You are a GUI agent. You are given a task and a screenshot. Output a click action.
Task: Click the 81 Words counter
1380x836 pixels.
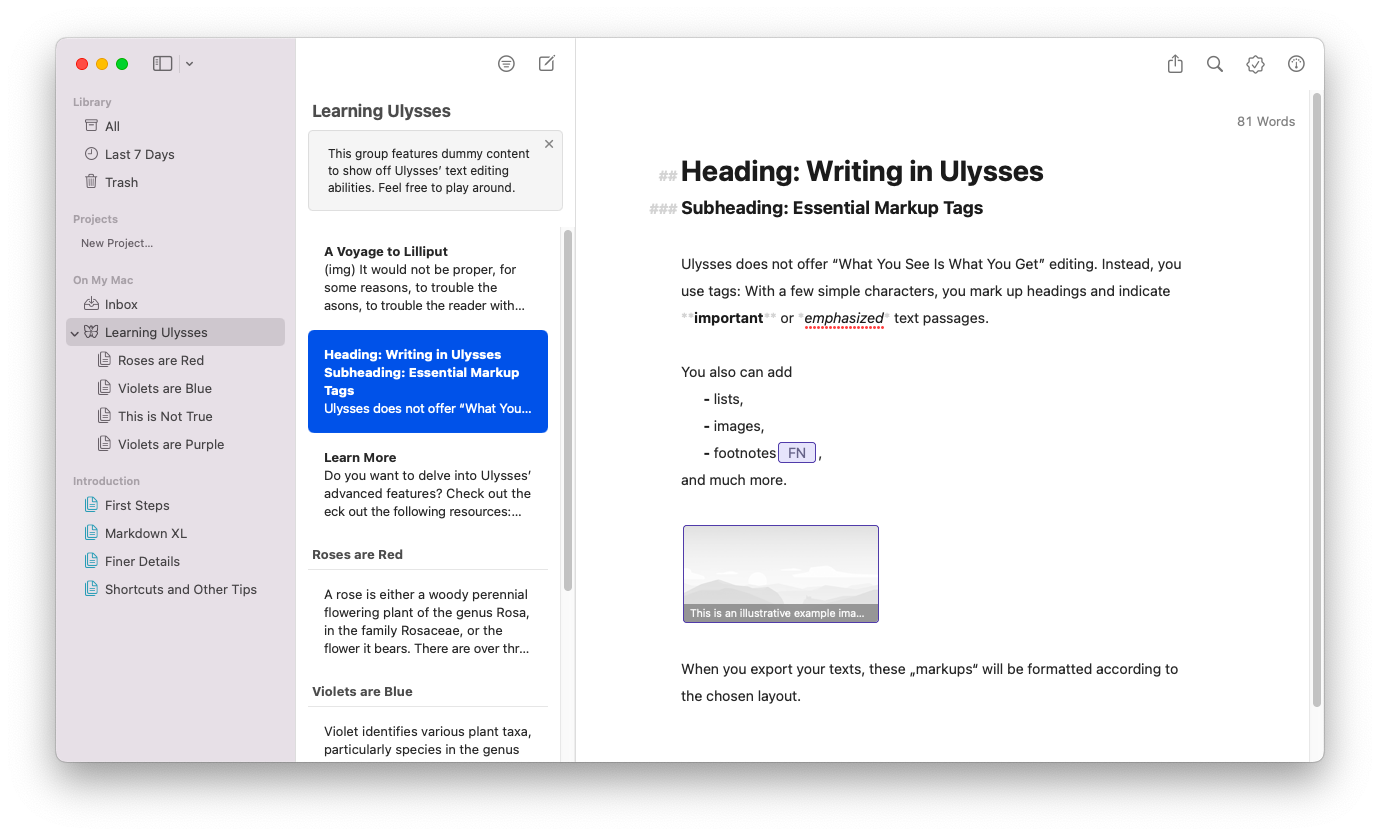(1266, 121)
